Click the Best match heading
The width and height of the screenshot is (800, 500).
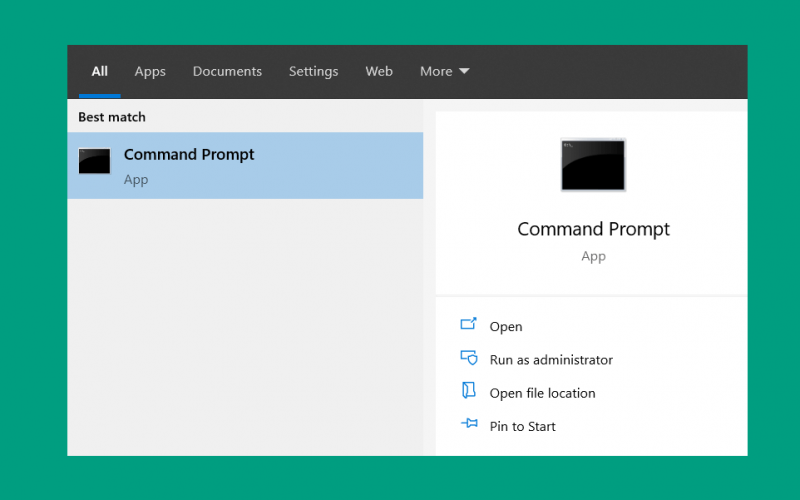pos(112,117)
